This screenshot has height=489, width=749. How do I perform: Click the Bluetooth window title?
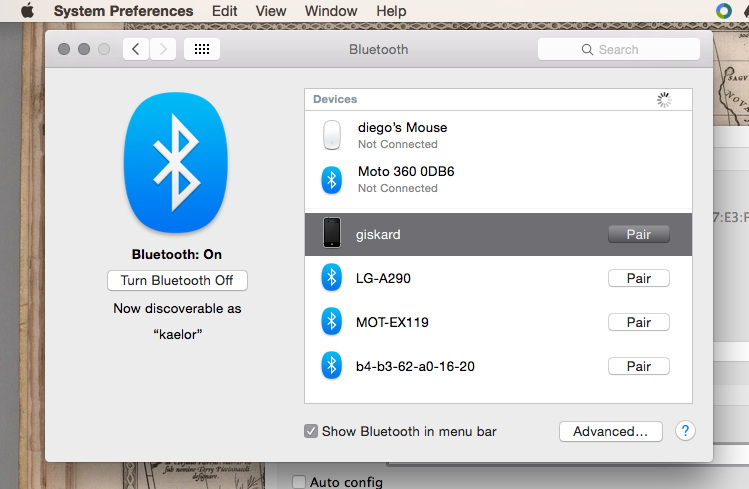[x=378, y=49]
